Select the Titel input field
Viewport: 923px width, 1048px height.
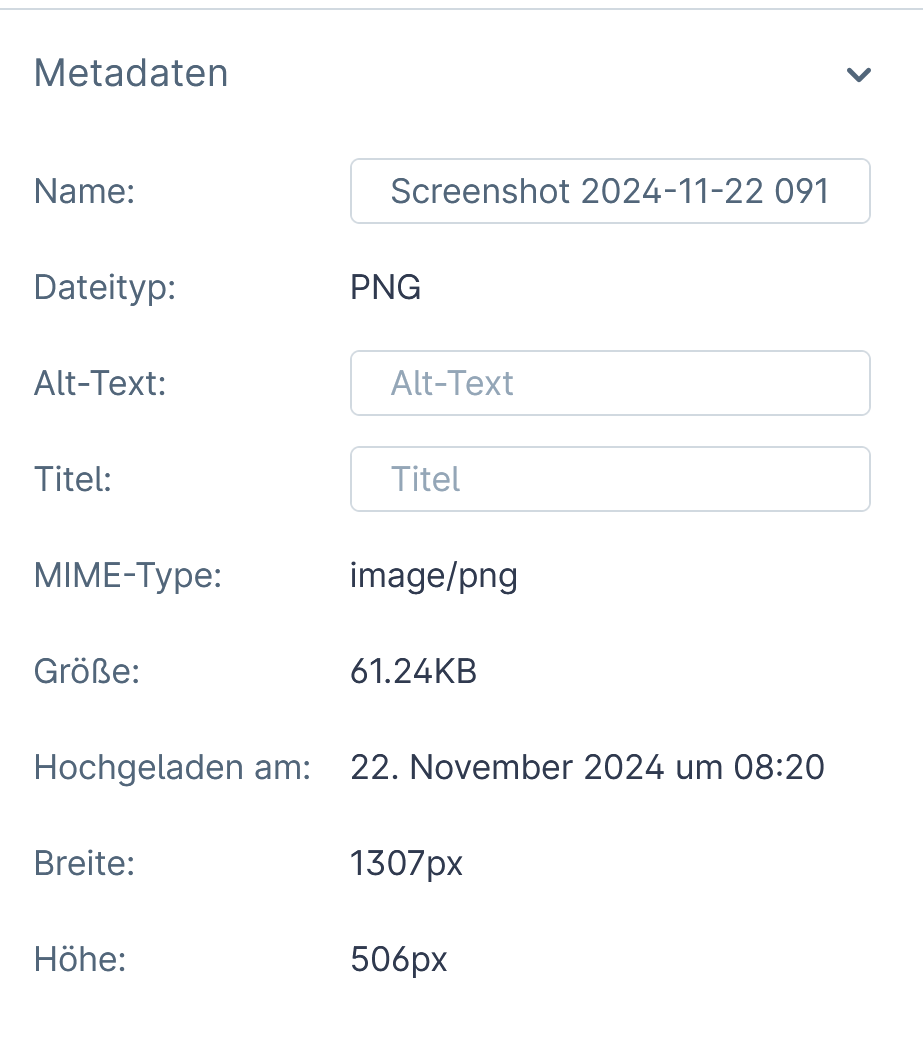click(610, 479)
